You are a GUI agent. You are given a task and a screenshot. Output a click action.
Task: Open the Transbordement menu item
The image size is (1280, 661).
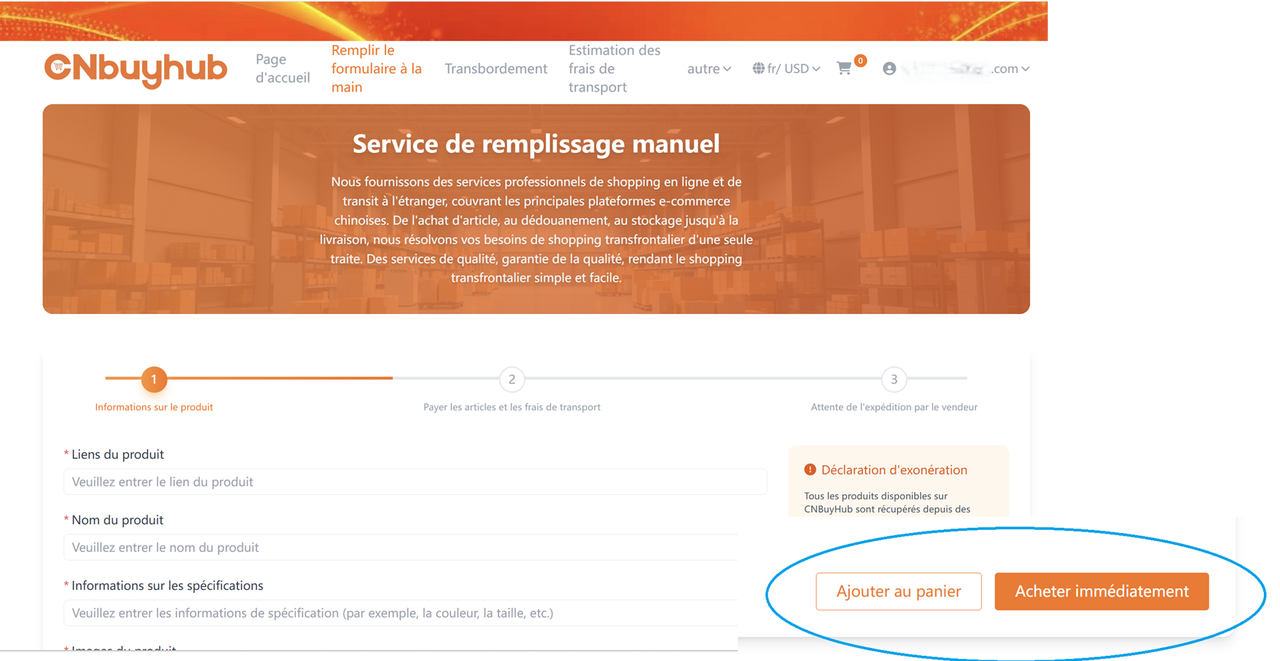(496, 69)
